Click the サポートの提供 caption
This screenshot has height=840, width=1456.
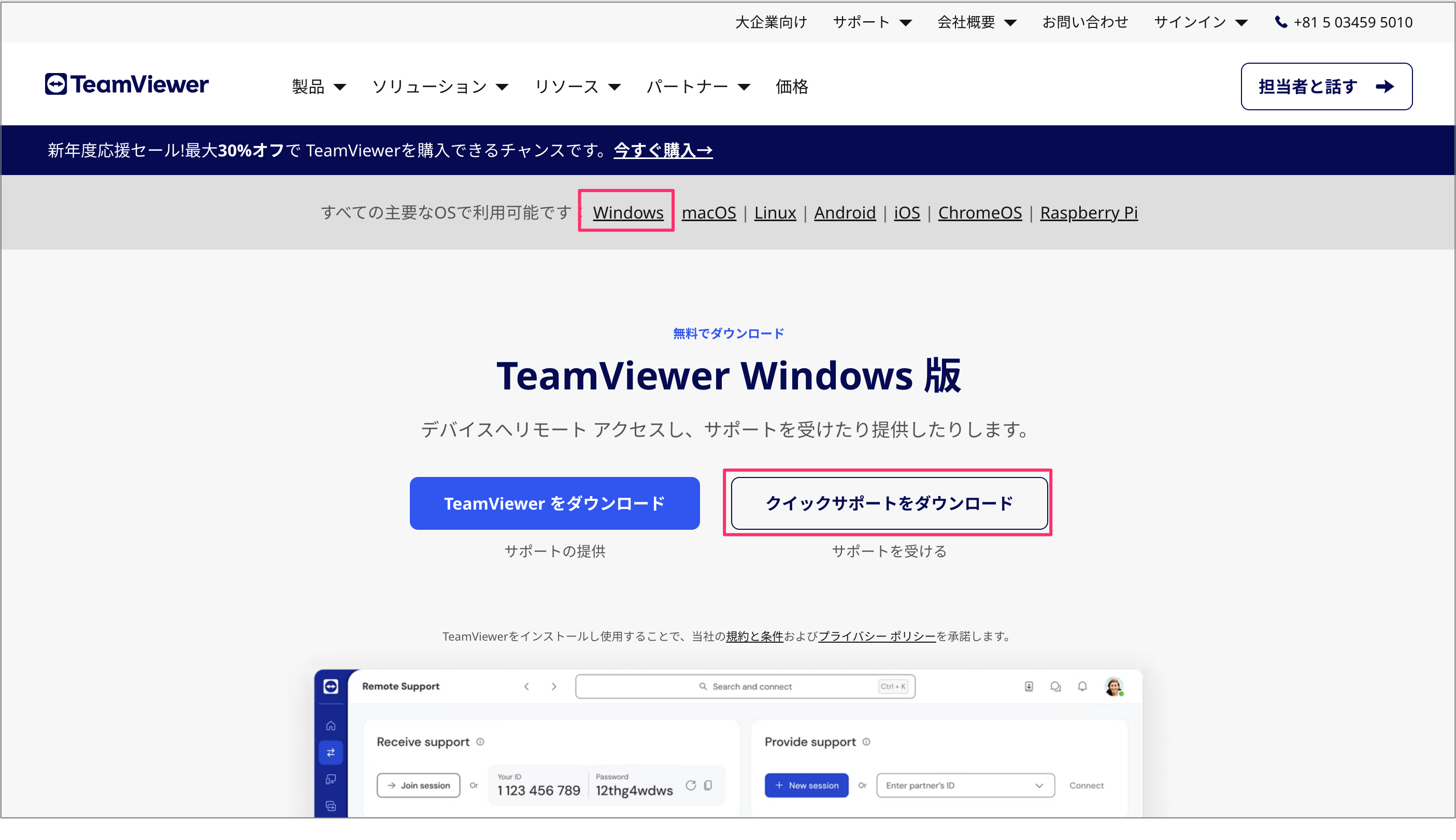tap(554, 552)
